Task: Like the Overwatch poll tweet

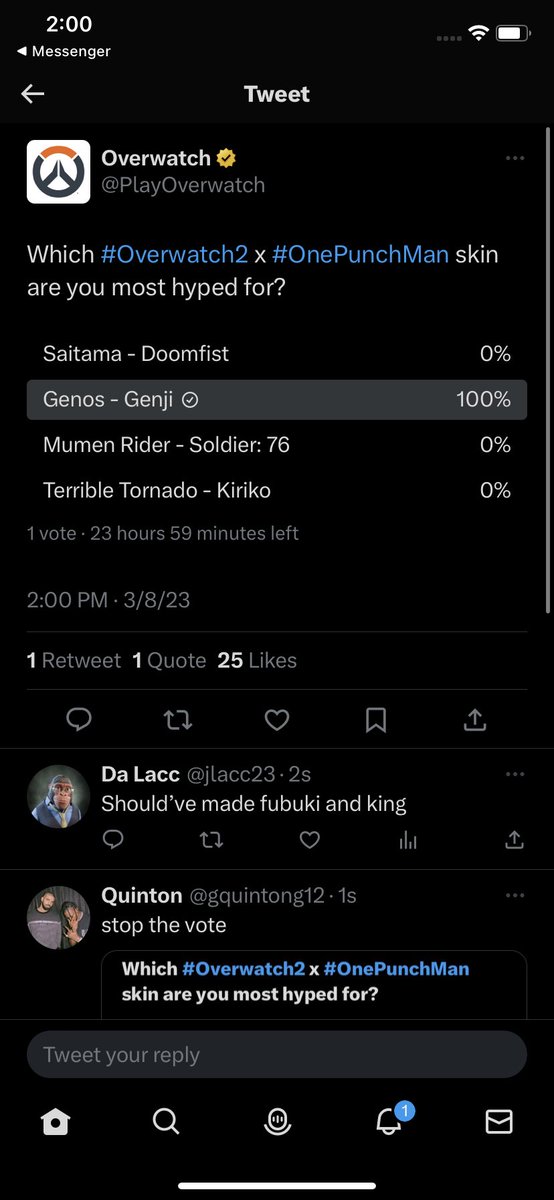Action: tap(277, 719)
